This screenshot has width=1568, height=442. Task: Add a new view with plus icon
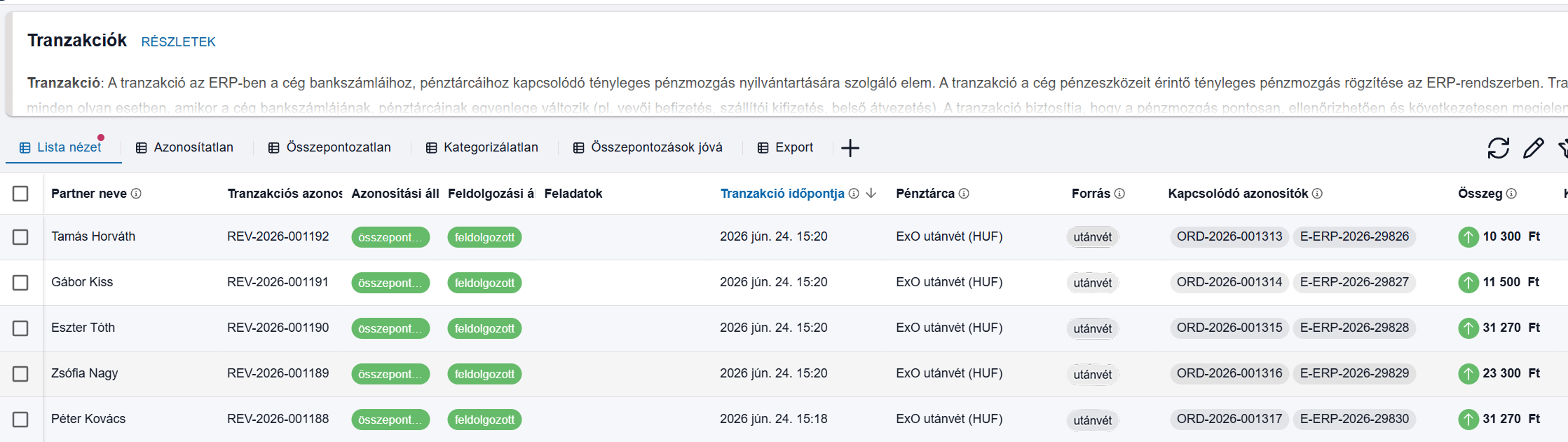(x=850, y=148)
